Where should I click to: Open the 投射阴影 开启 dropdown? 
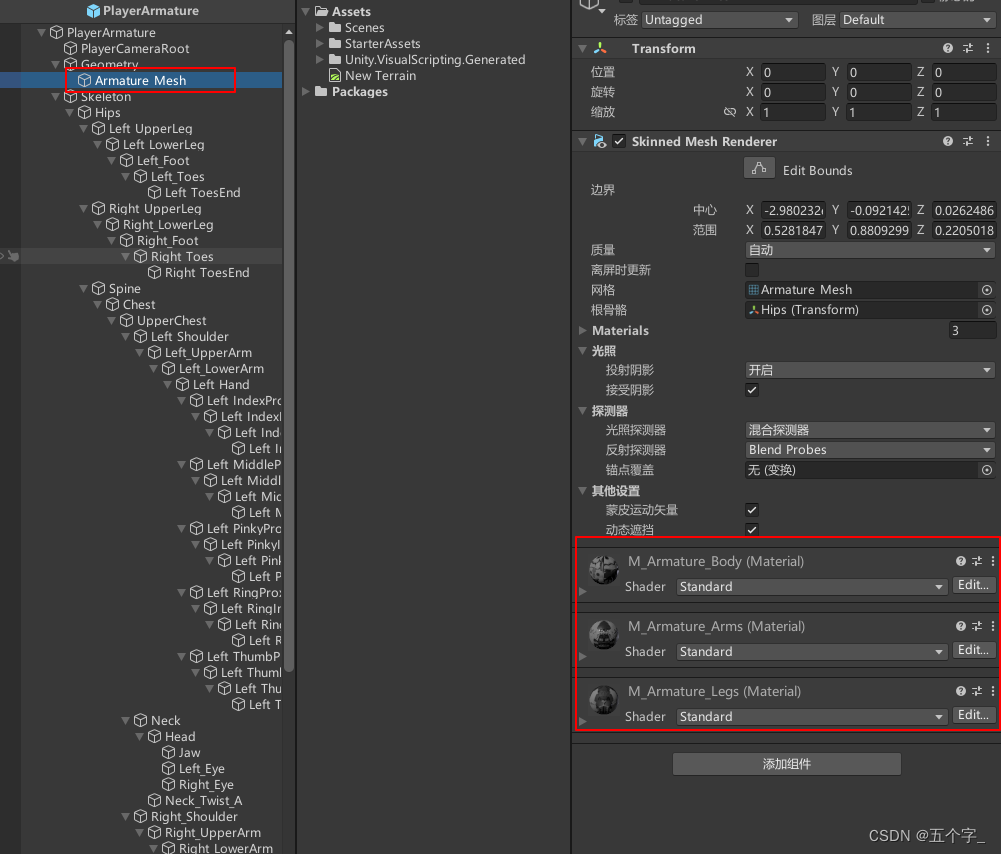[x=869, y=370]
